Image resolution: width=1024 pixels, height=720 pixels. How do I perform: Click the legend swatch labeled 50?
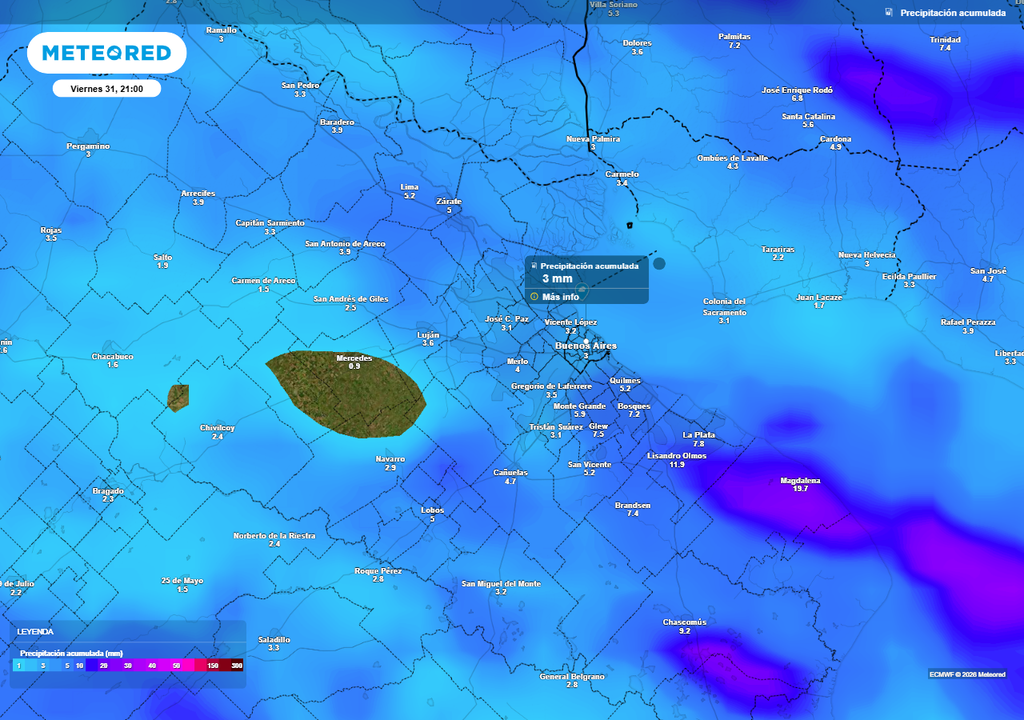point(176,666)
